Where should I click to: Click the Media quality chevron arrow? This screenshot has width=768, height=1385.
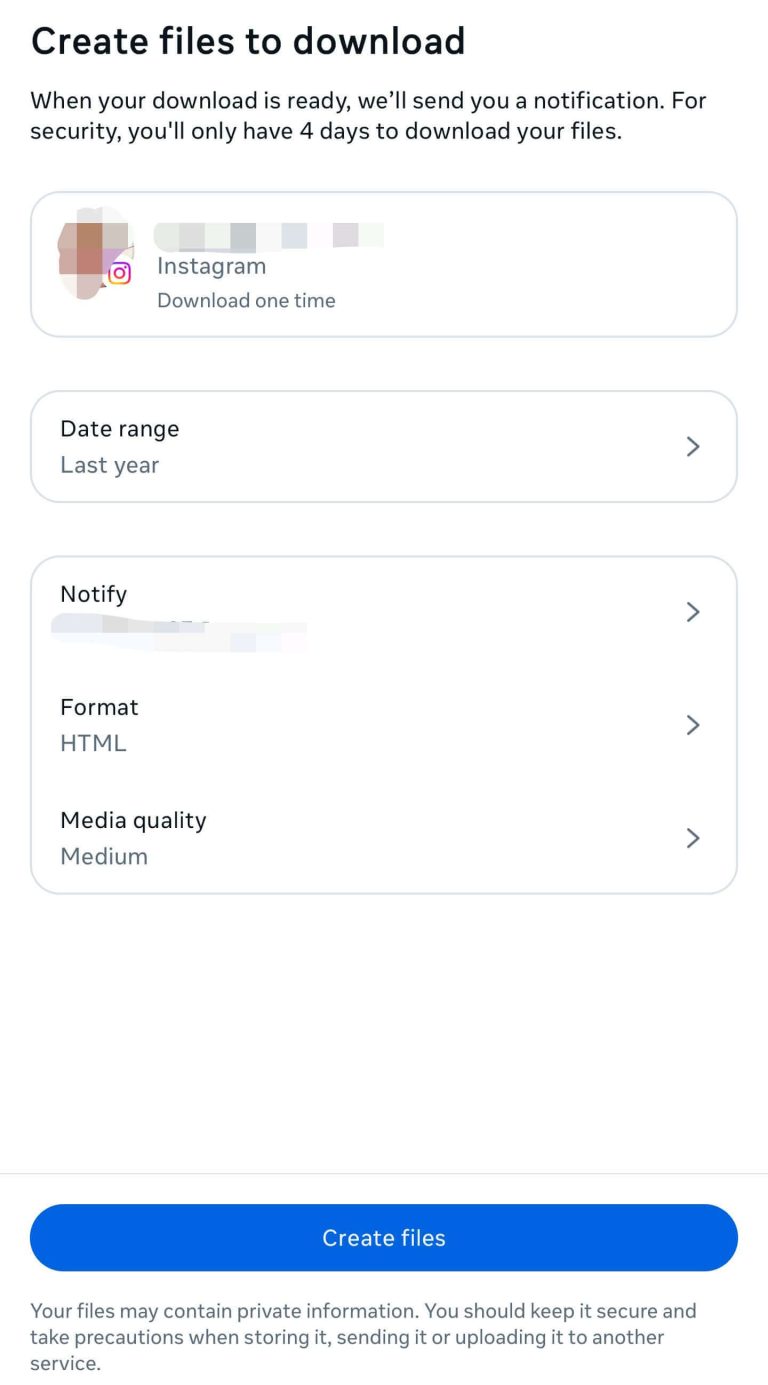693,838
